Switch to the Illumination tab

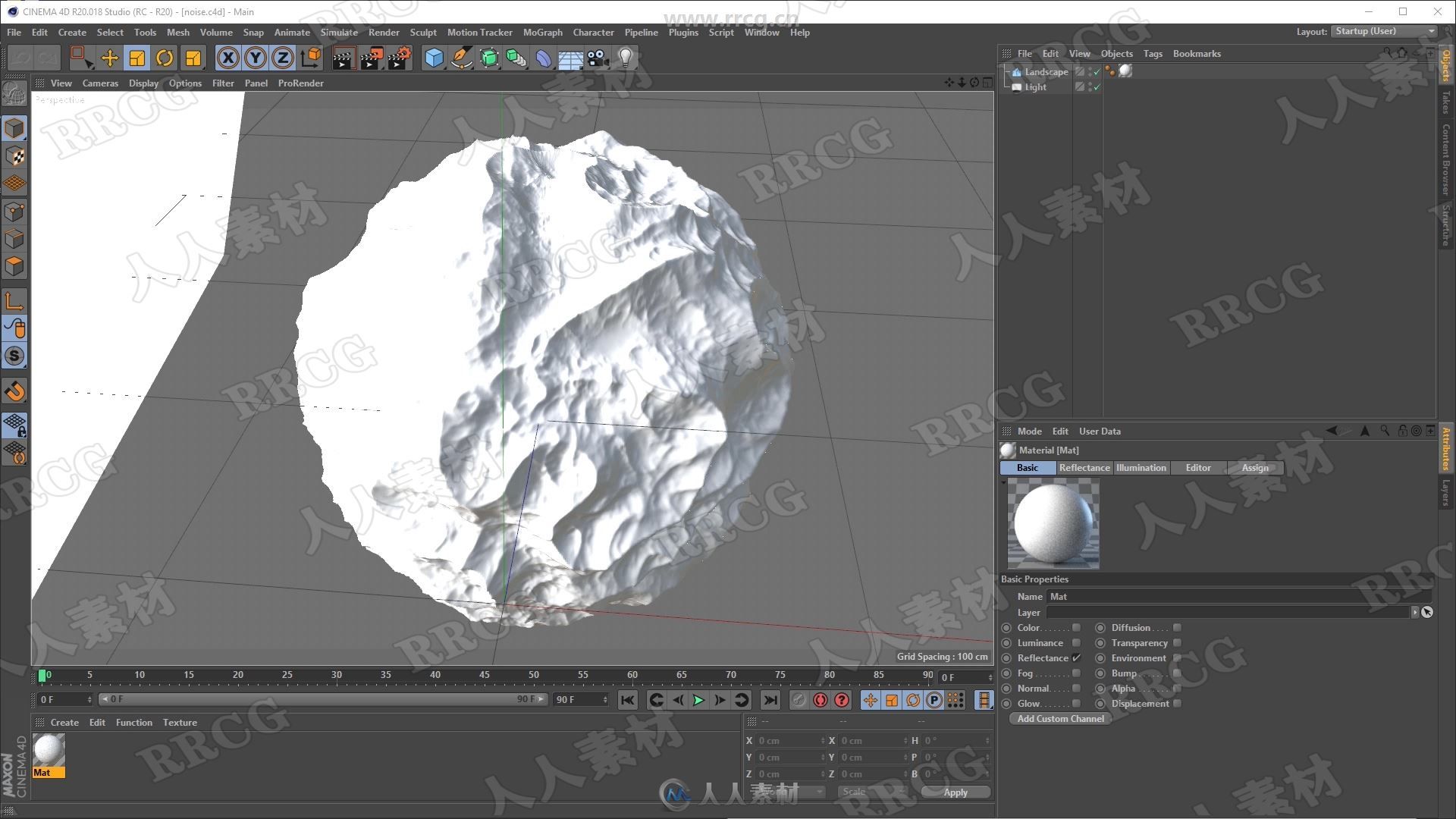point(1141,468)
